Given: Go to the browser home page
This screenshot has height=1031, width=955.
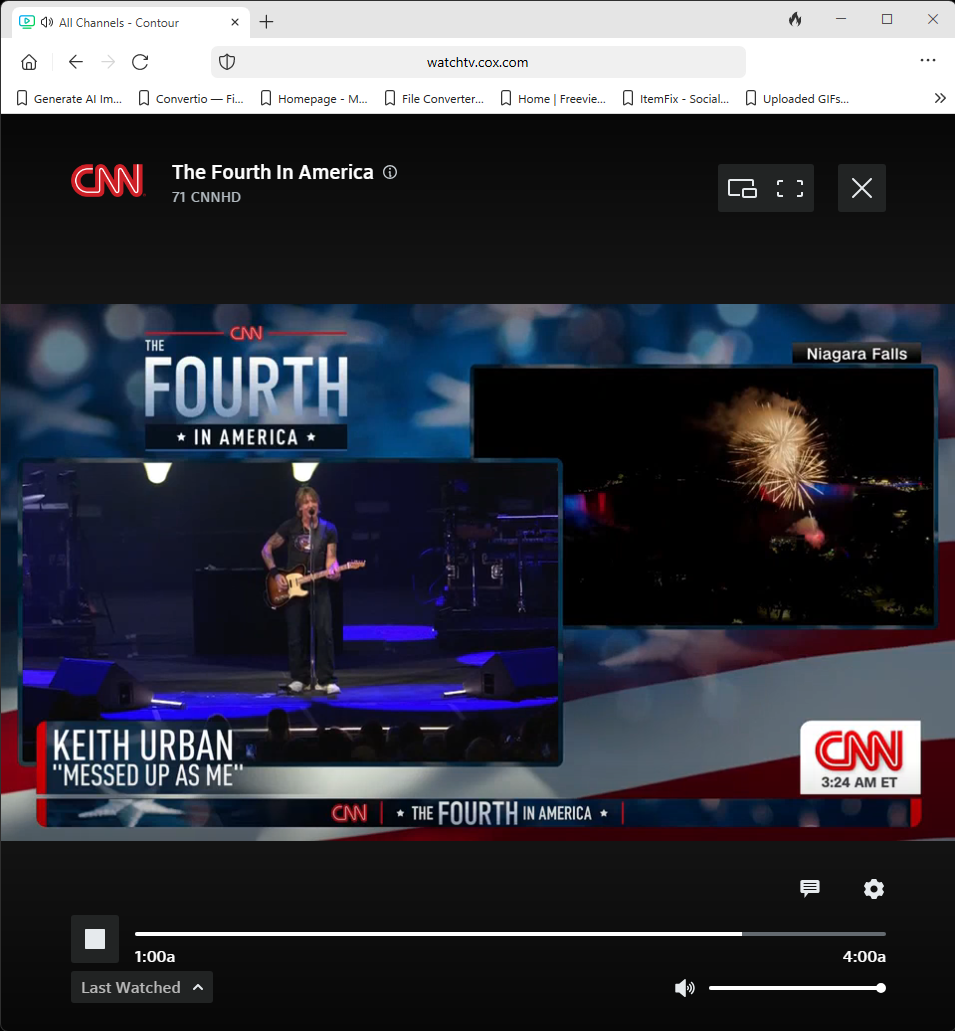Looking at the screenshot, I should 29,62.
